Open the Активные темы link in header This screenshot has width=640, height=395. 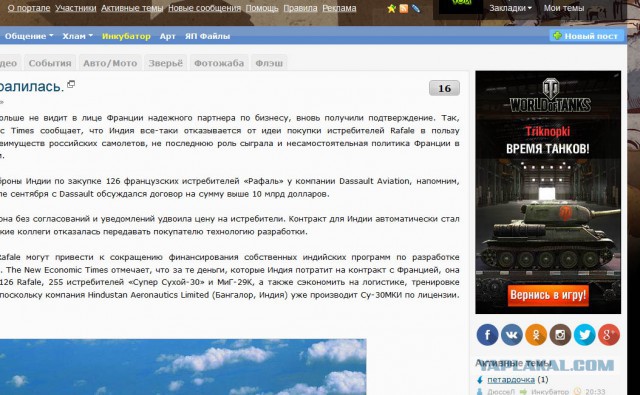click(x=132, y=8)
